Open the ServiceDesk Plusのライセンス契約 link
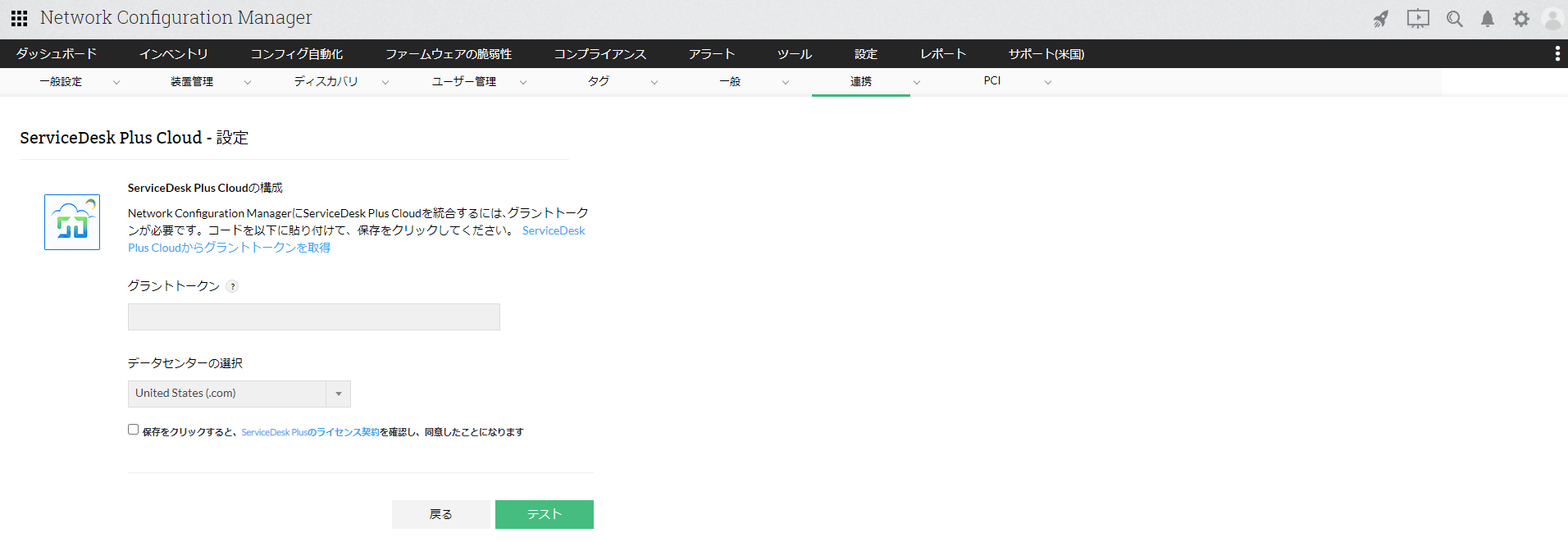This screenshot has width=1568, height=542. [310, 432]
